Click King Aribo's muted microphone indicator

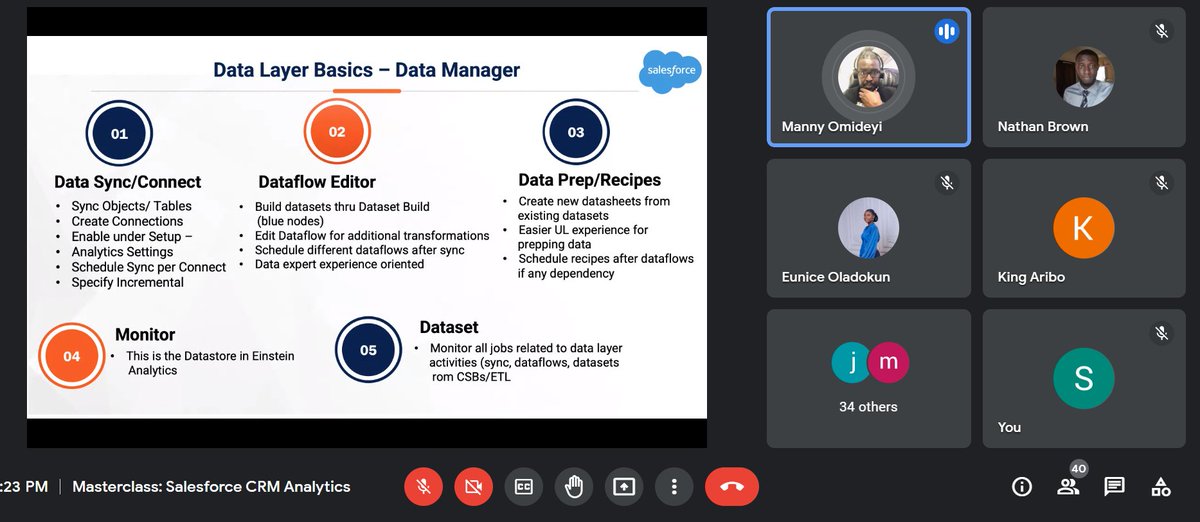point(1161,182)
